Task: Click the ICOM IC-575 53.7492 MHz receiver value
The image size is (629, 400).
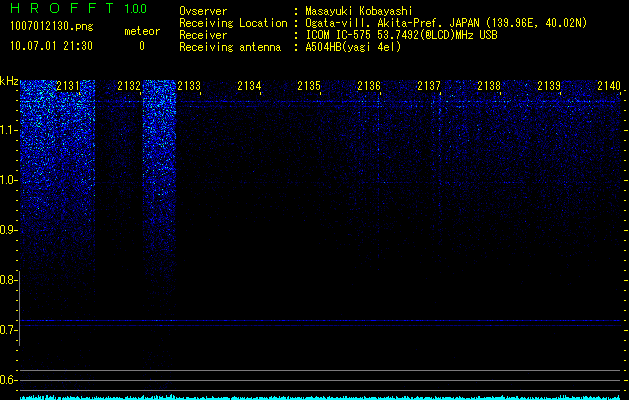Action: point(401,35)
